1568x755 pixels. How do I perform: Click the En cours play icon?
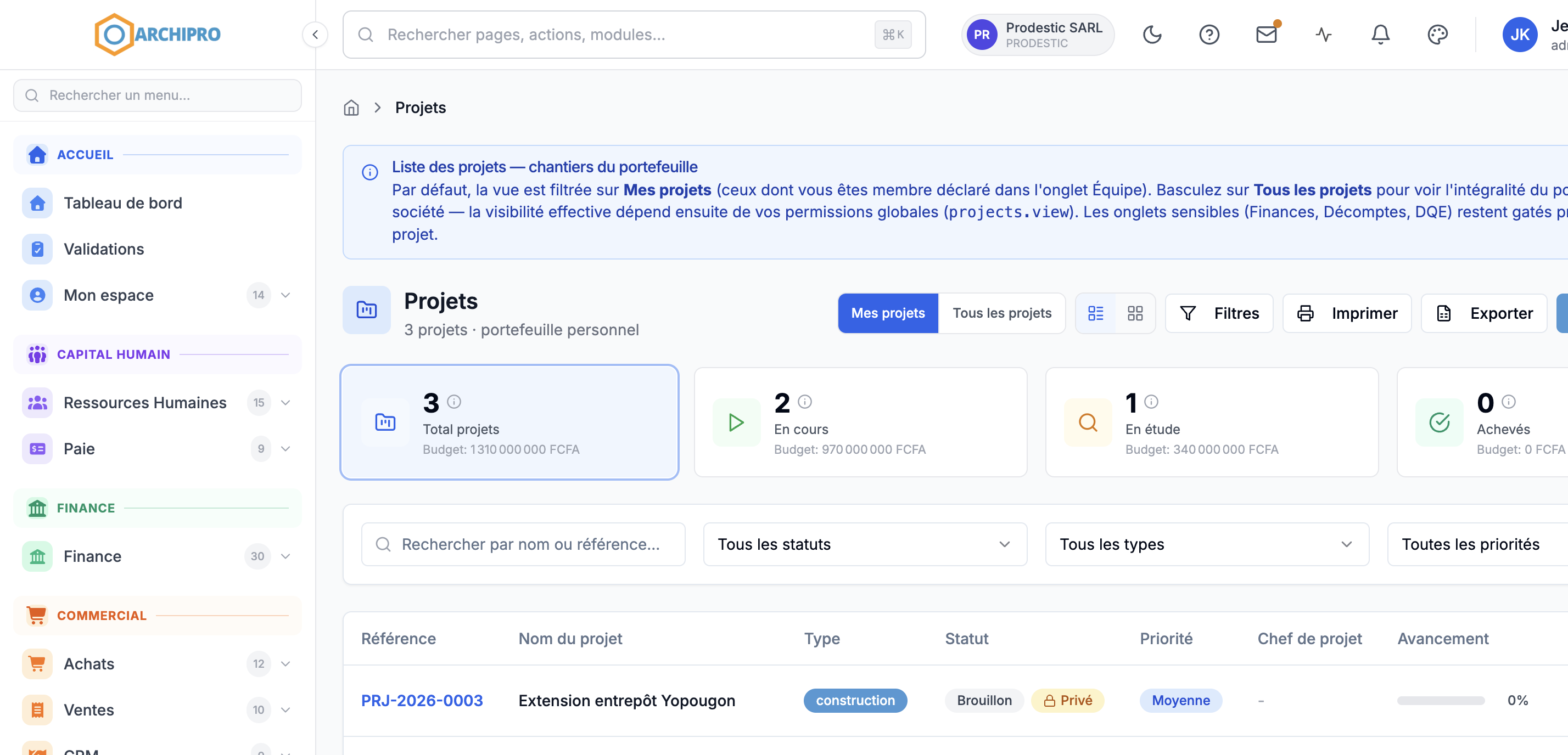click(x=737, y=422)
